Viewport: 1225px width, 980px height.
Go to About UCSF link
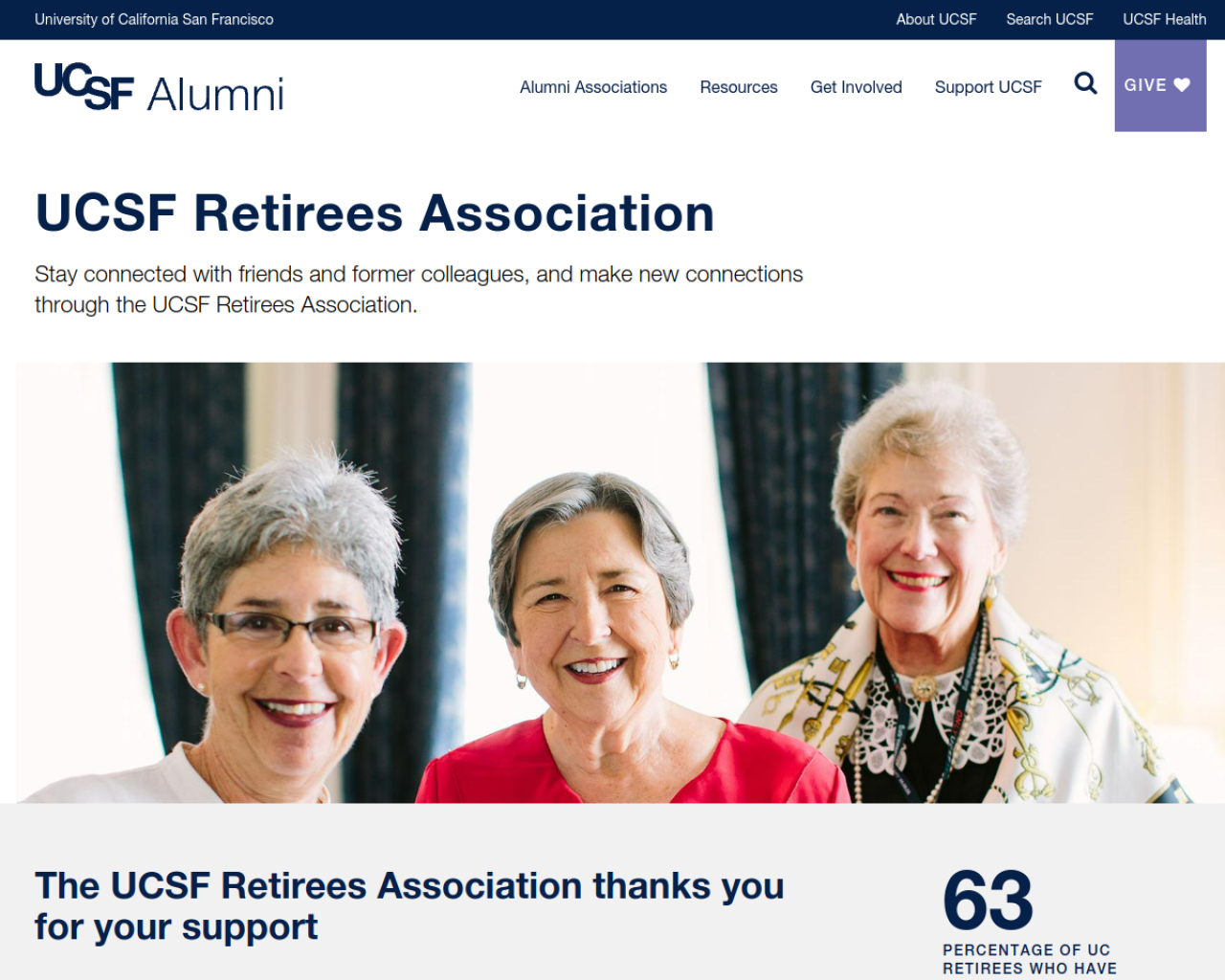pyautogui.click(x=936, y=19)
